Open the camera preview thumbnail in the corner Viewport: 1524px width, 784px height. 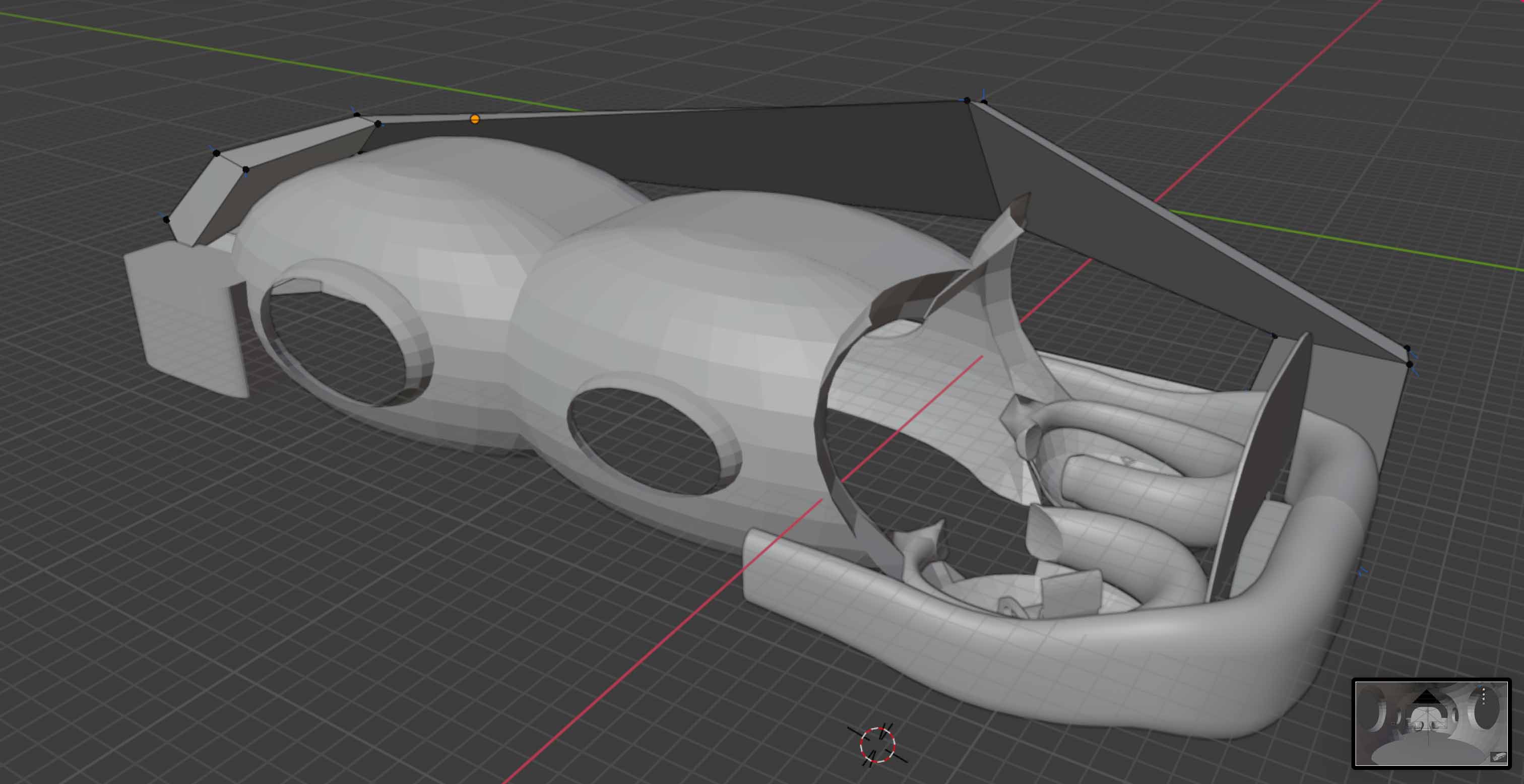(x=1431, y=723)
